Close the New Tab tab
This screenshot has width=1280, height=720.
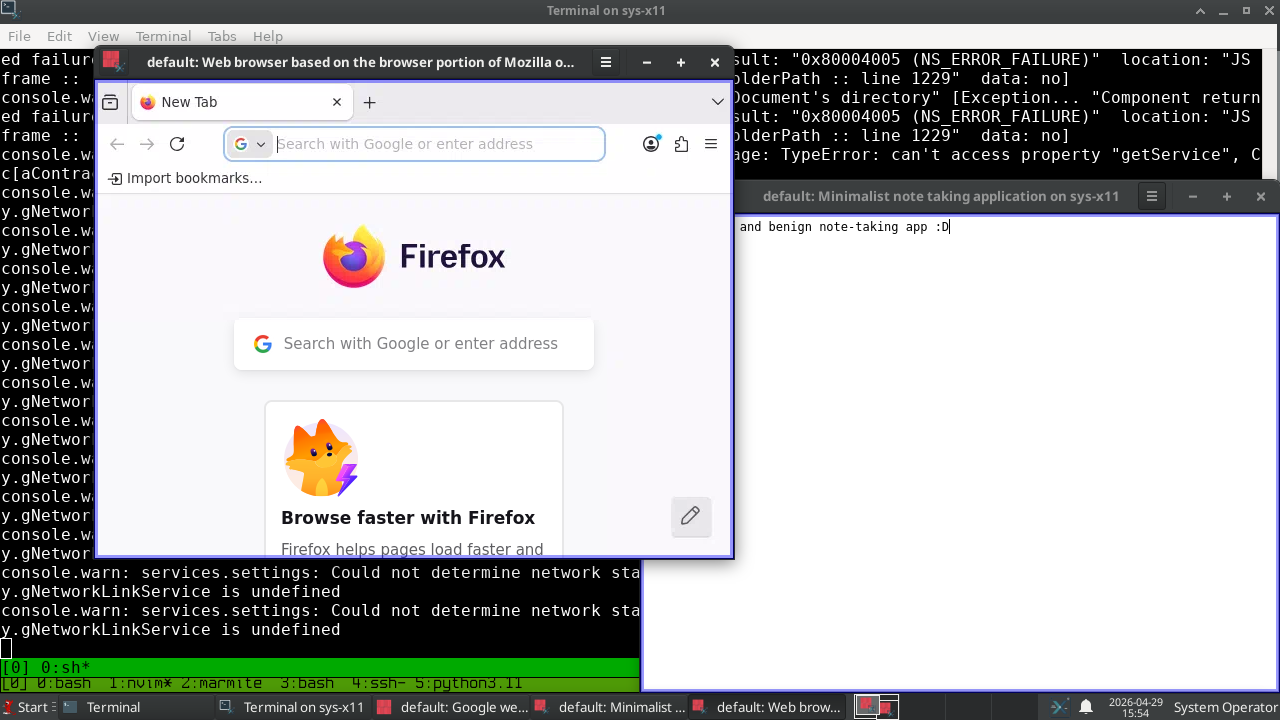tap(337, 102)
